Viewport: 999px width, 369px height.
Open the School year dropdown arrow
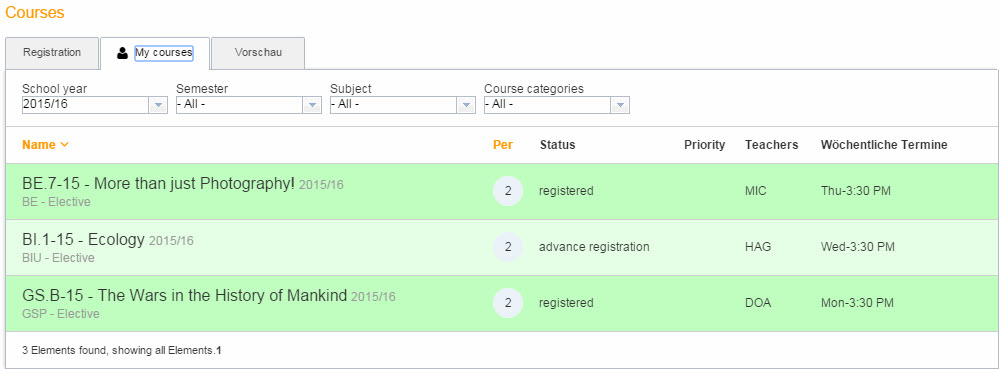click(158, 105)
